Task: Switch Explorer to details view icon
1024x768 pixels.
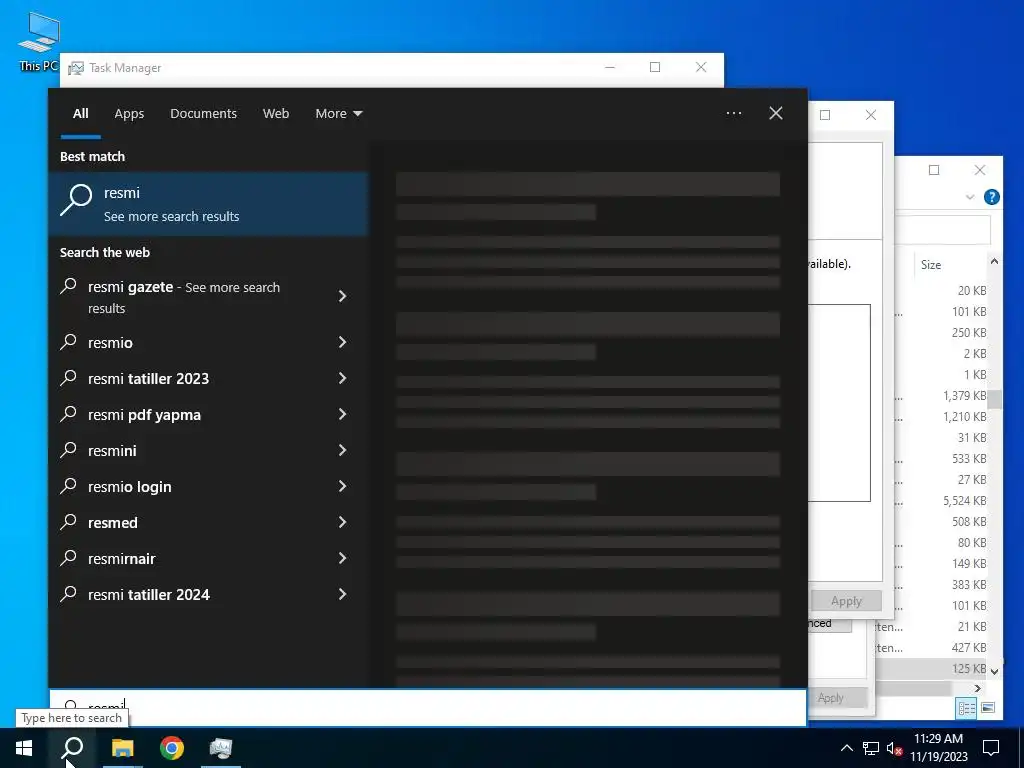Action: pos(967,708)
